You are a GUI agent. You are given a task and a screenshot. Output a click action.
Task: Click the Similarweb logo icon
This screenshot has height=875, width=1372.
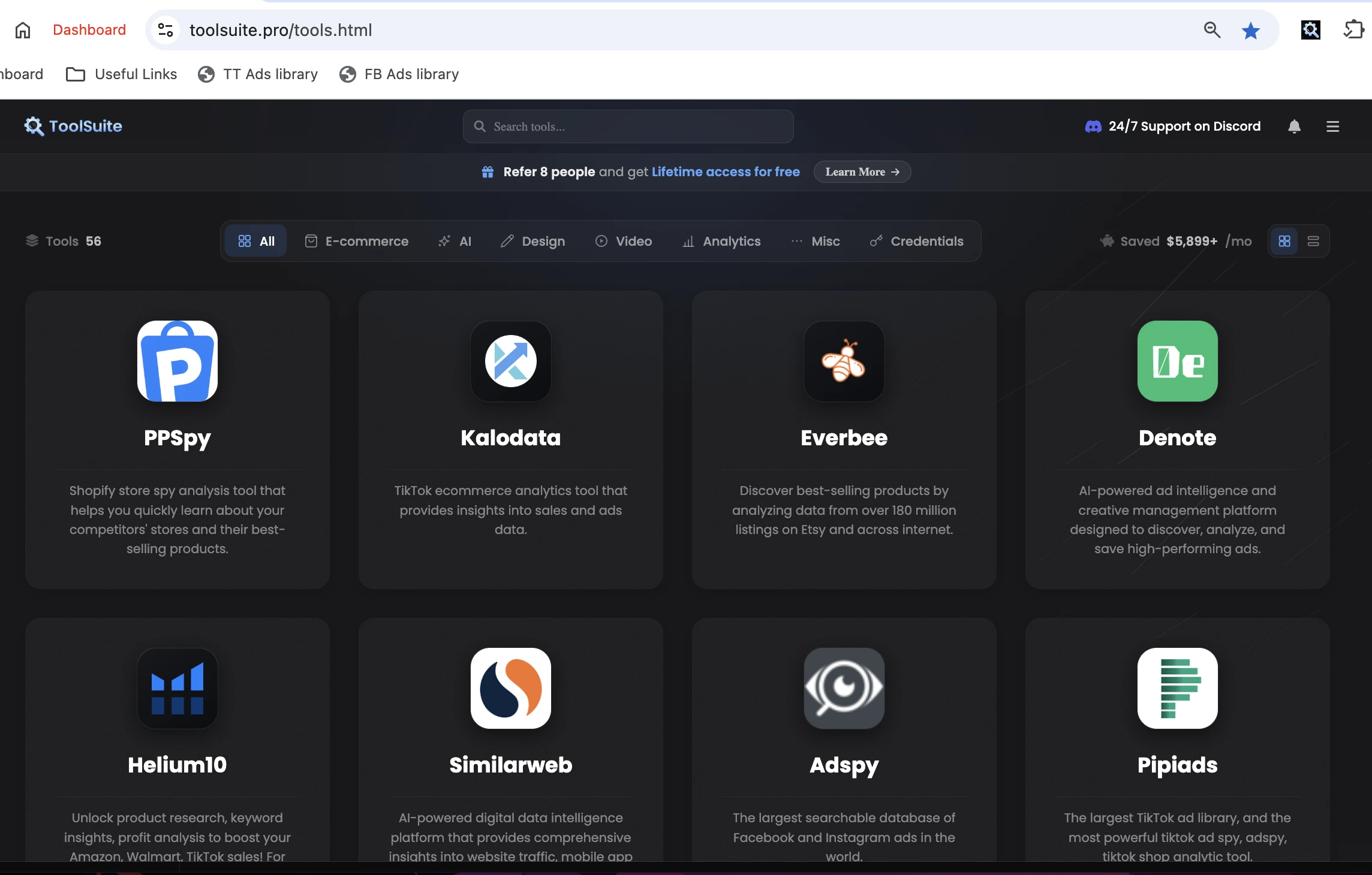[x=511, y=688]
